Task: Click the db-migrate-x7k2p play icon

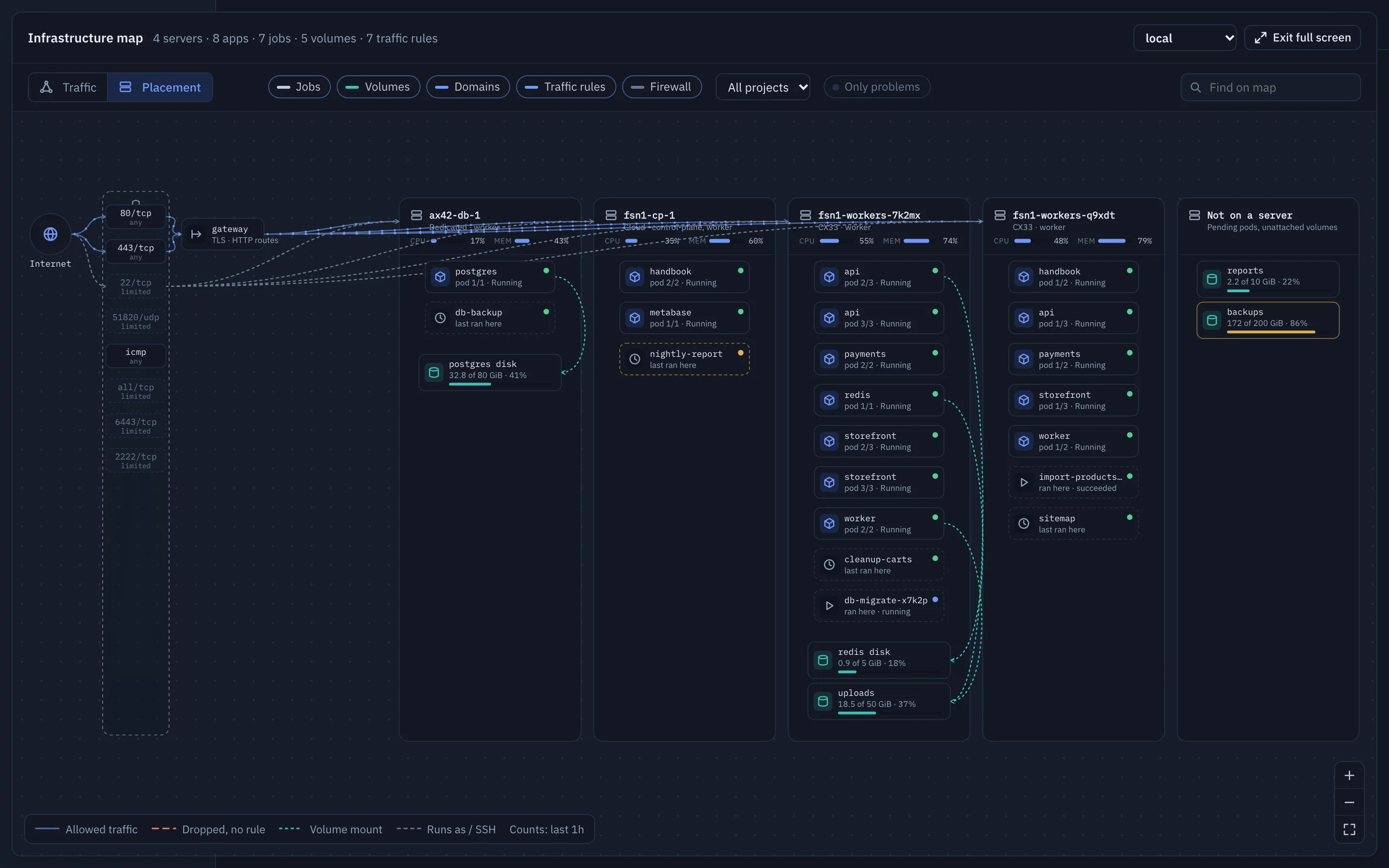Action: coord(830,606)
